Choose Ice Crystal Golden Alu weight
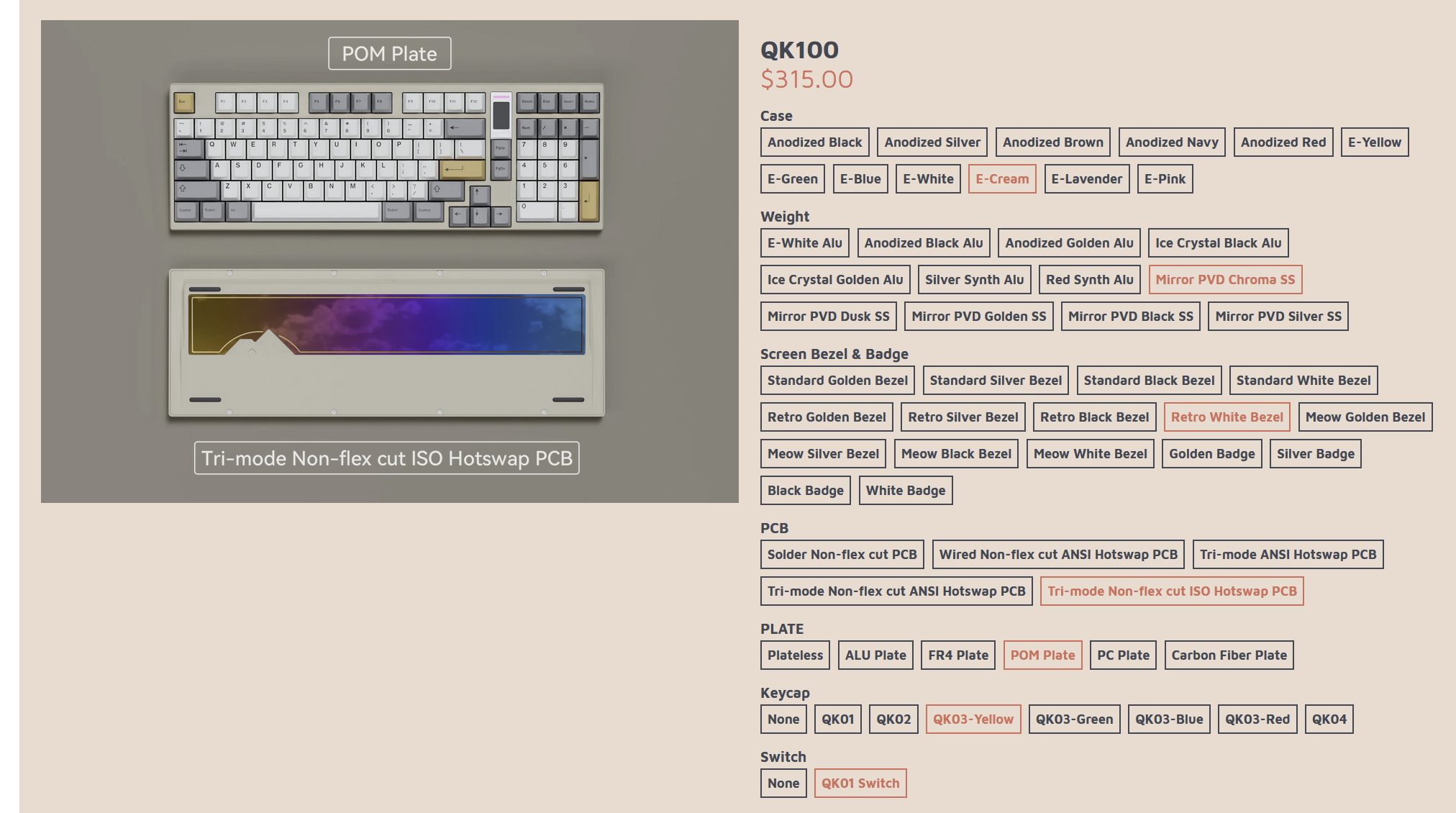 click(x=834, y=280)
